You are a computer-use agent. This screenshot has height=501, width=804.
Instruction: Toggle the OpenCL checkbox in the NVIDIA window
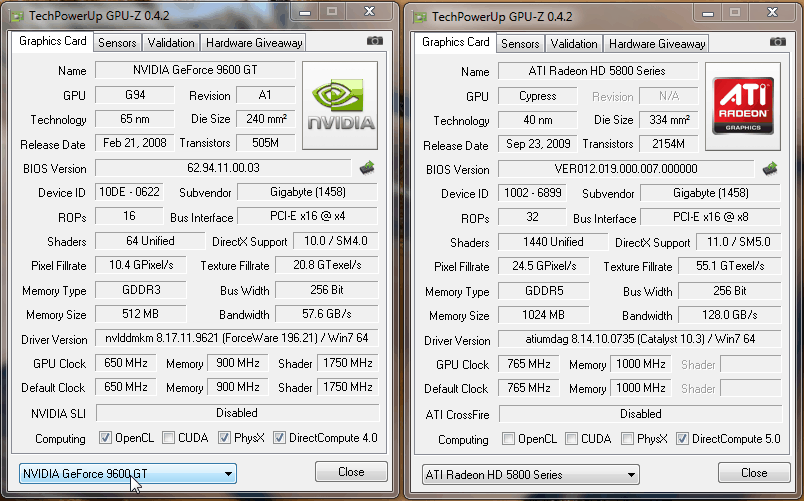pos(105,437)
